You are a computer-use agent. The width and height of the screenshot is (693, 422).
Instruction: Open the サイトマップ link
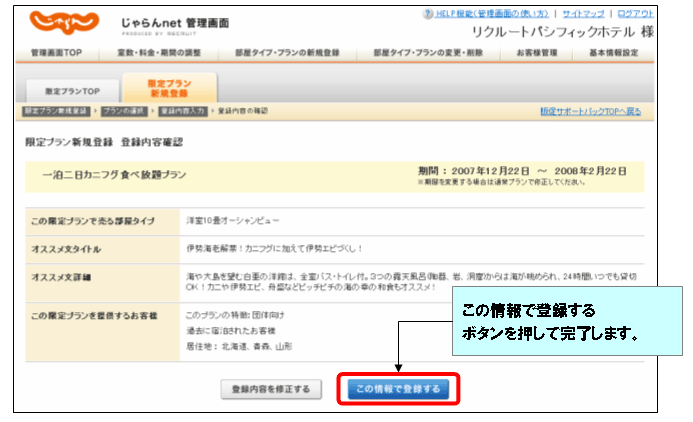(x=583, y=14)
